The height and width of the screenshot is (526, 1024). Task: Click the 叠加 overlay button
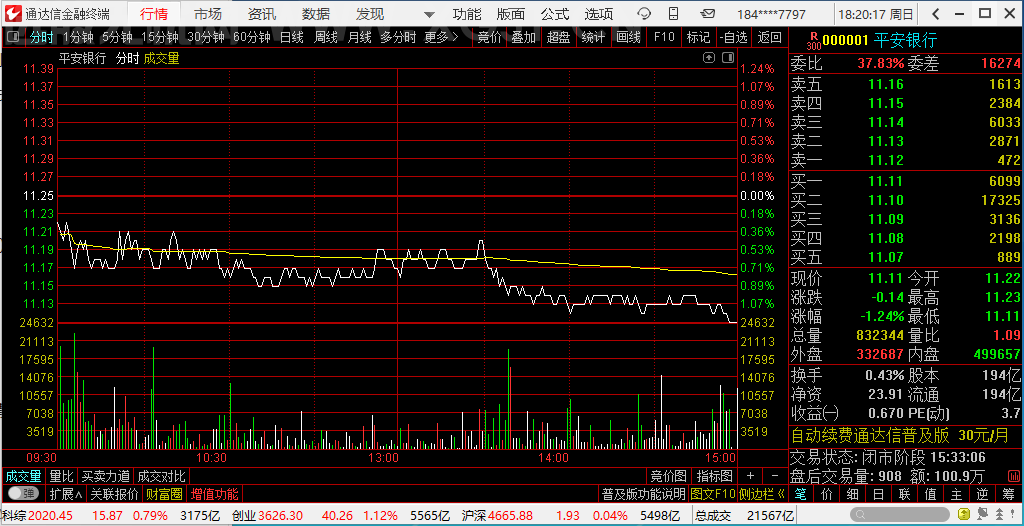[523, 37]
